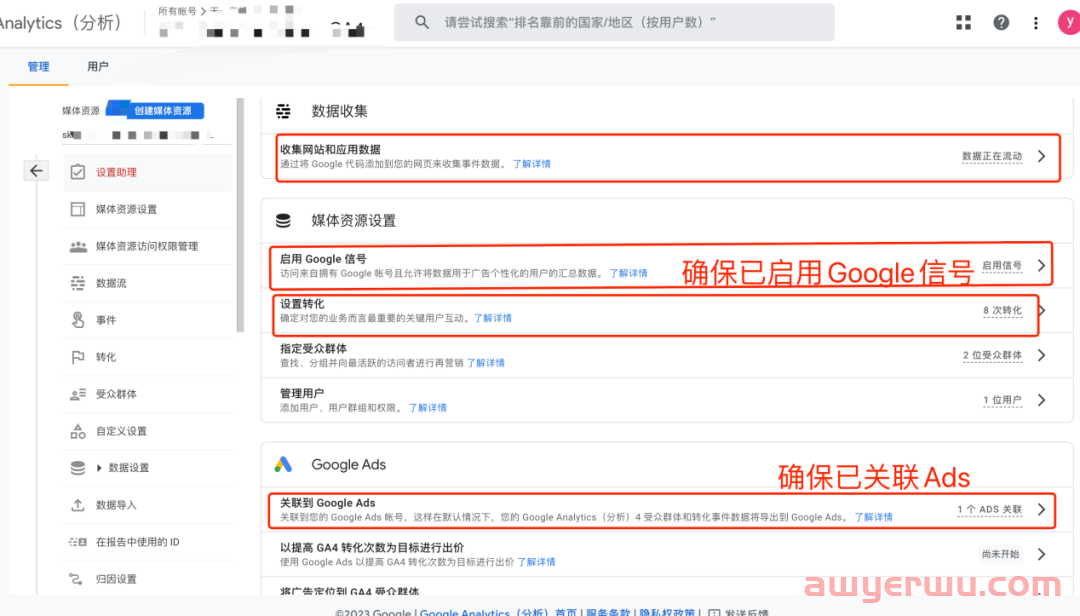Expand the 关联到 Google Ads row chevron
1080x616 pixels.
[1041, 509]
